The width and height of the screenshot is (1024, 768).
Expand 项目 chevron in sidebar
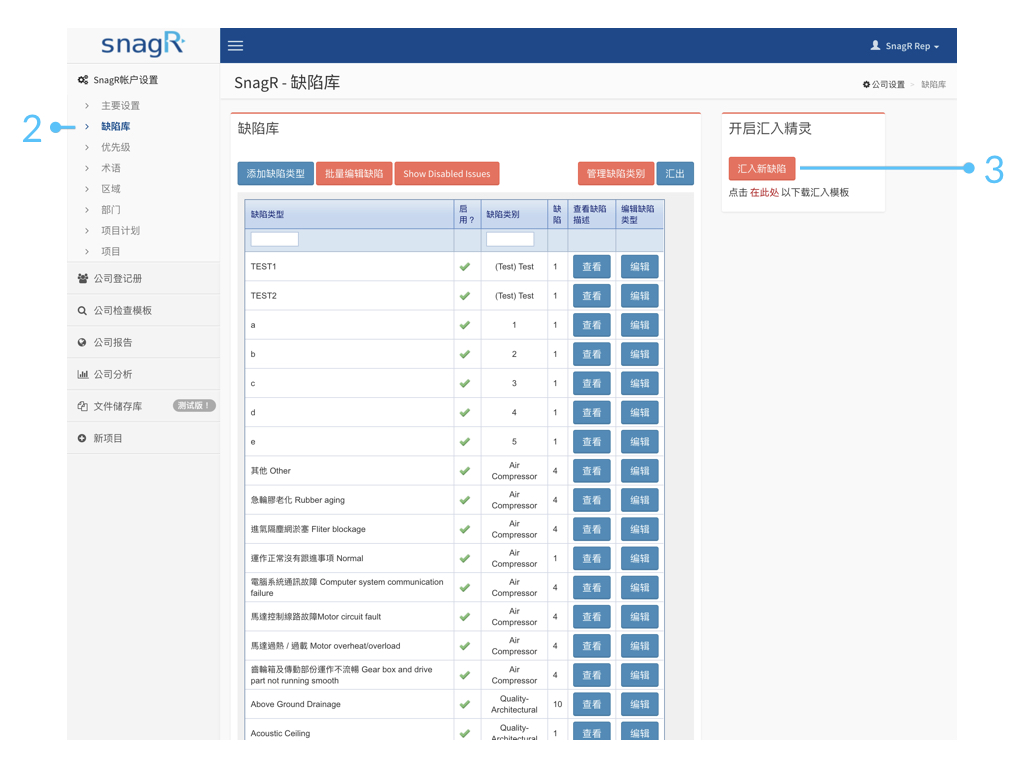click(87, 251)
